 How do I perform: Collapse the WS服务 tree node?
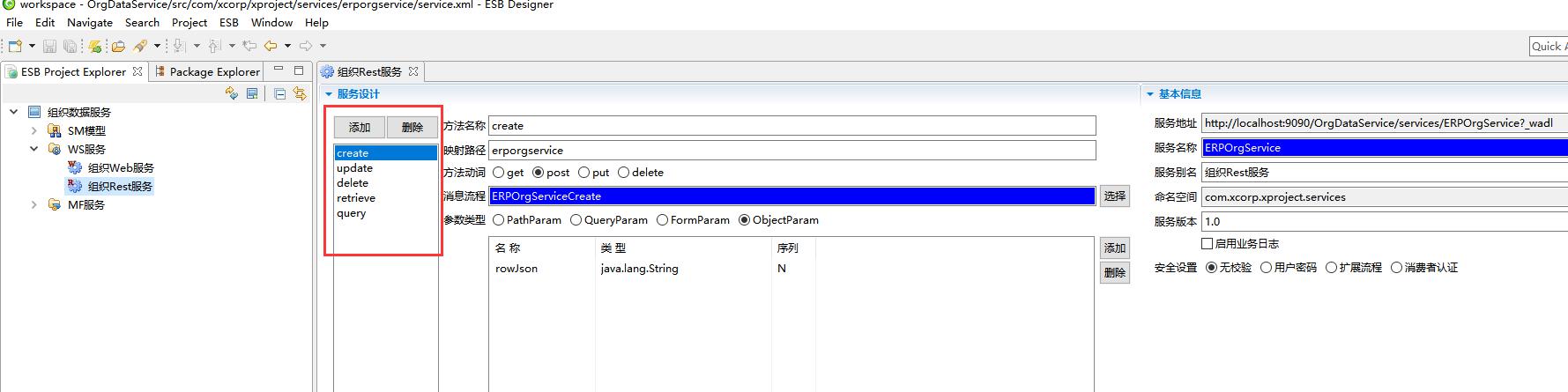coord(34,149)
